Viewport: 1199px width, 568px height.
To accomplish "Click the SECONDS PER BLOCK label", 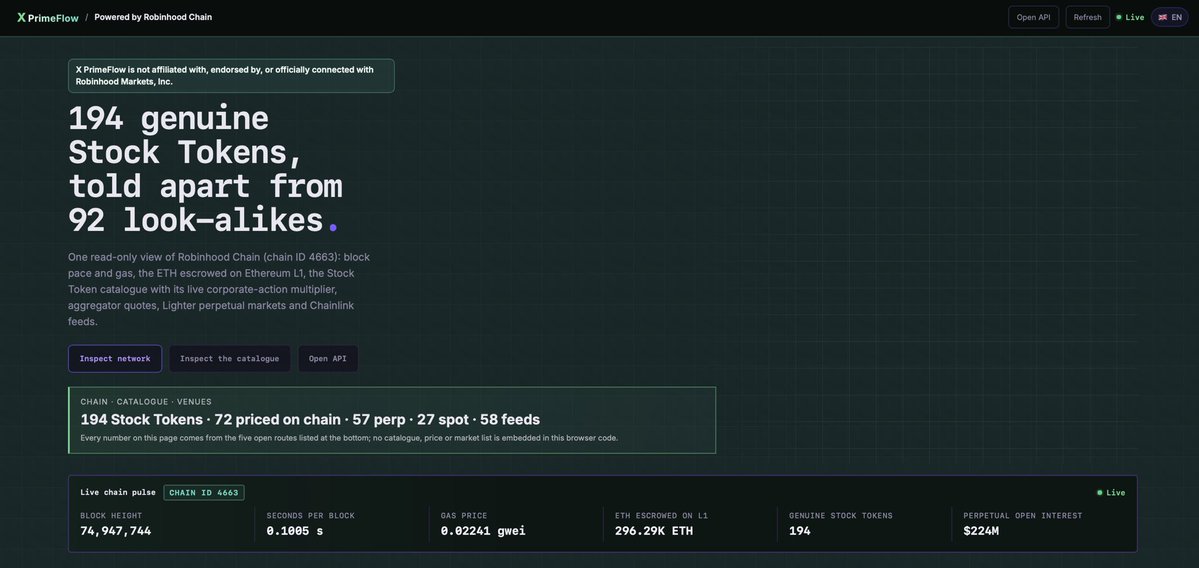I will [310, 516].
